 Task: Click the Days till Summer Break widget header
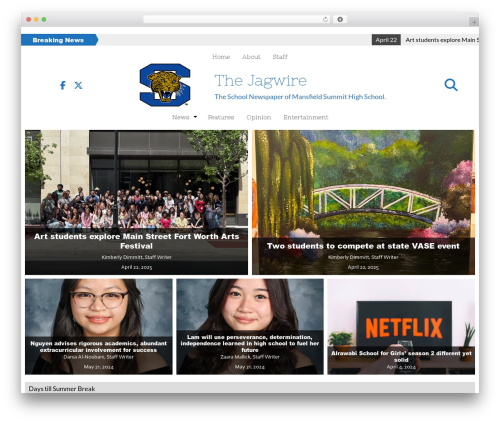(x=250, y=388)
